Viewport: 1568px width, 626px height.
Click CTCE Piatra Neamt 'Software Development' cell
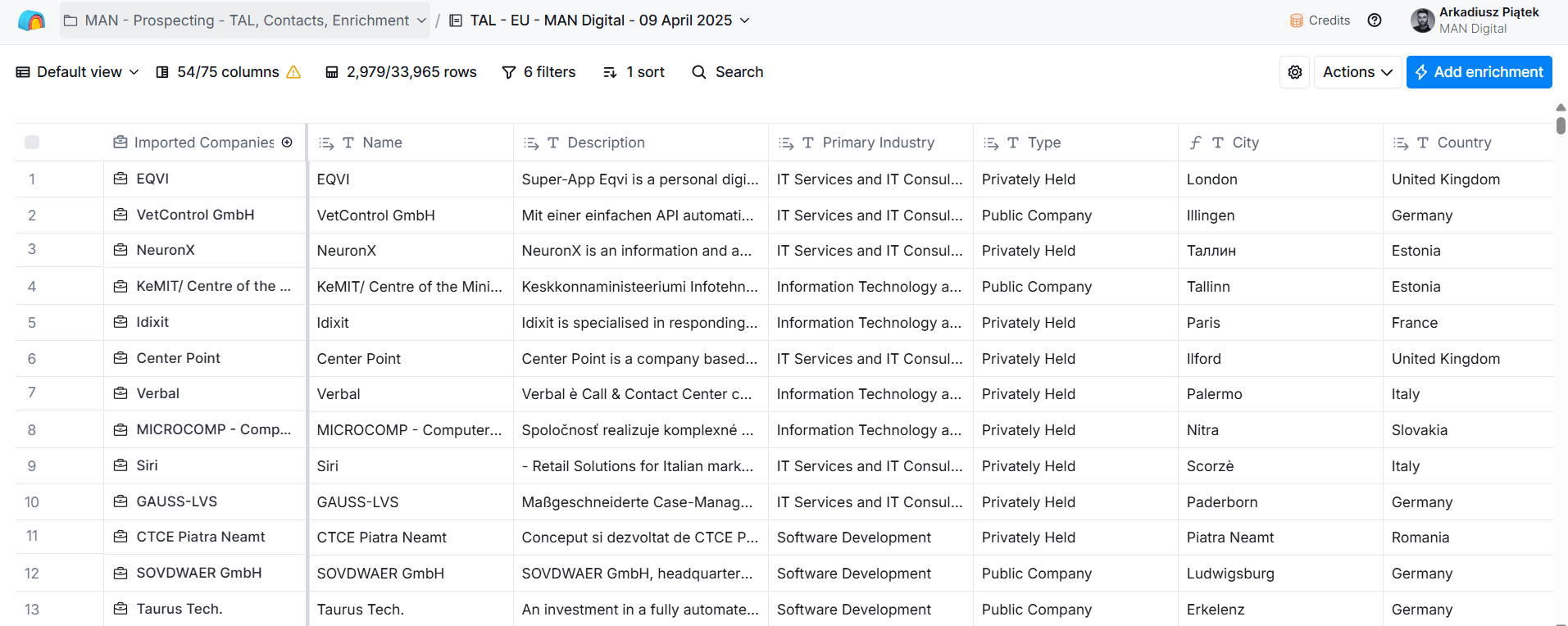(x=870, y=538)
